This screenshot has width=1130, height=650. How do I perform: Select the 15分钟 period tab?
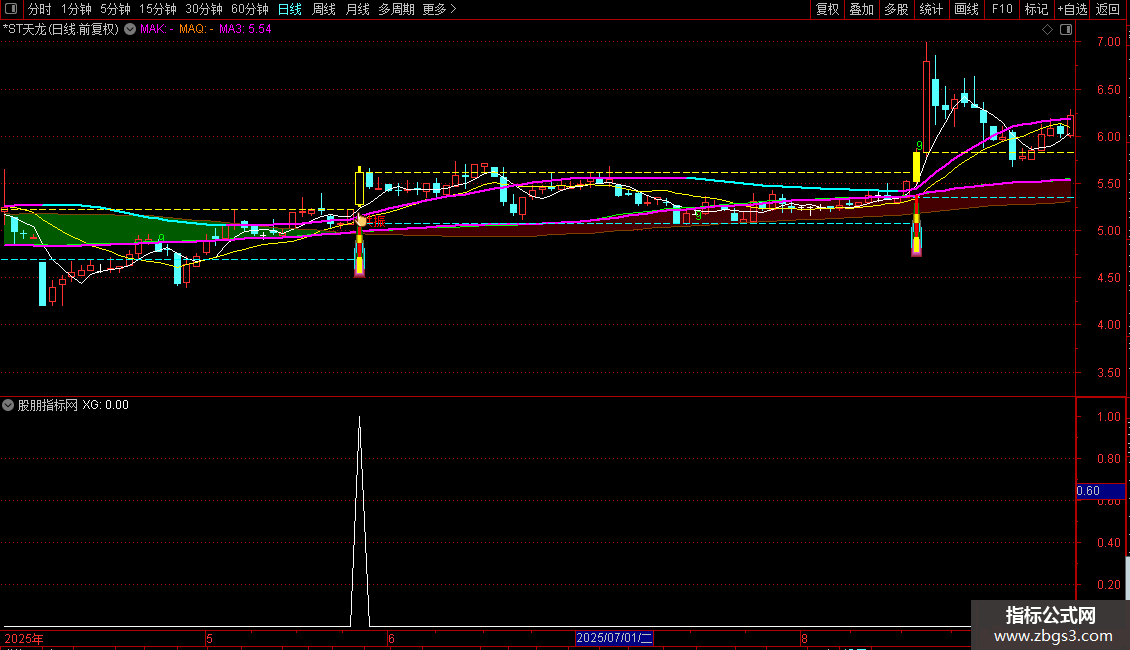click(158, 9)
